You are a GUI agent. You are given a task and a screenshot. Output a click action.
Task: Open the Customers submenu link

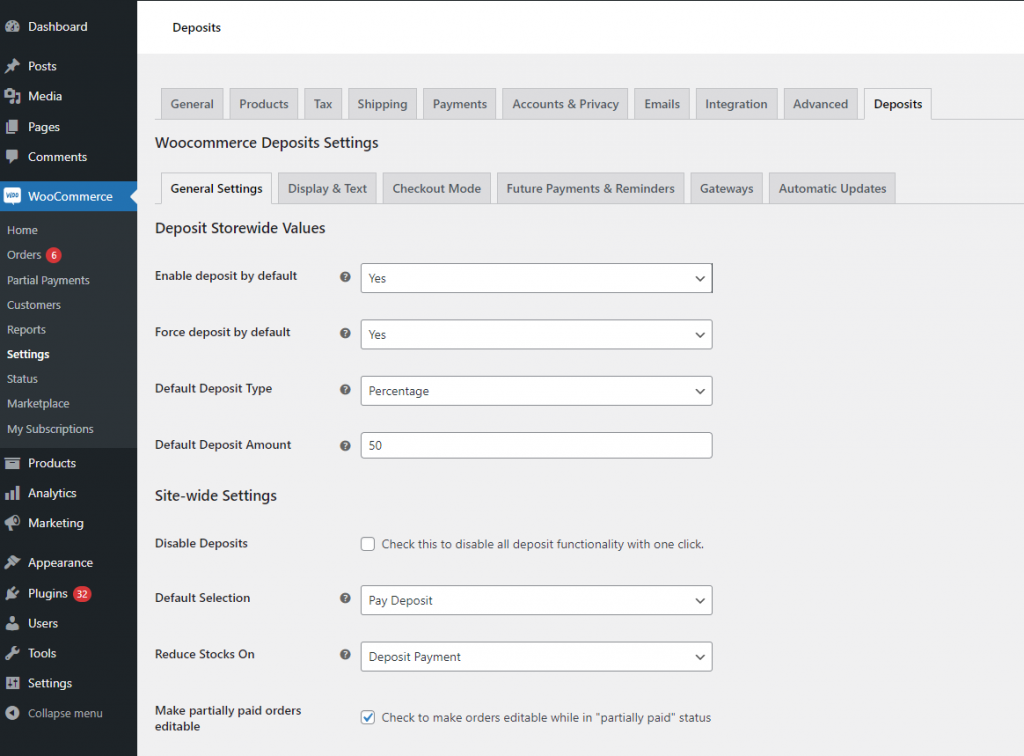click(34, 305)
